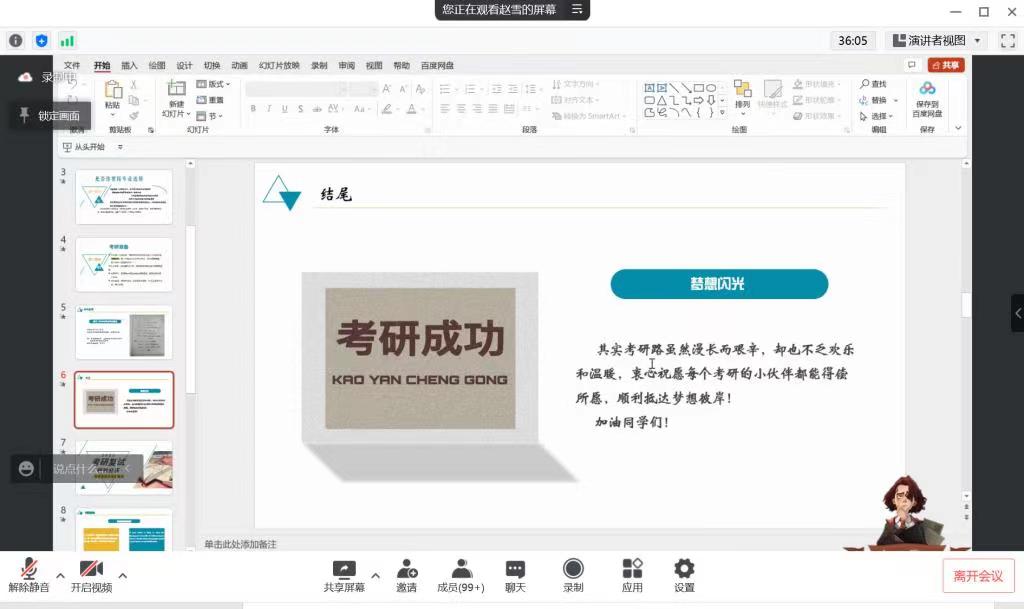The width and height of the screenshot is (1024, 609).
Task: Open the 应用 apps icon
Action: point(632,575)
